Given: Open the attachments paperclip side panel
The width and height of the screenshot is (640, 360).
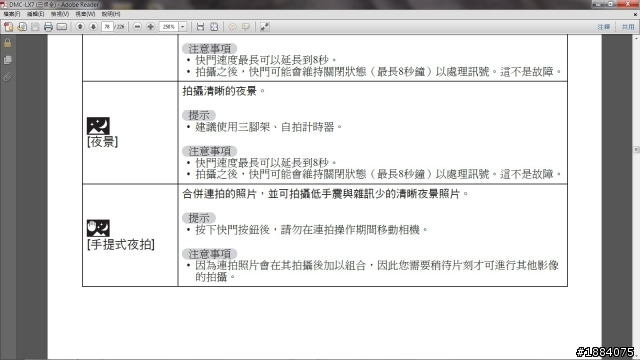Looking at the screenshot, I should [7, 77].
